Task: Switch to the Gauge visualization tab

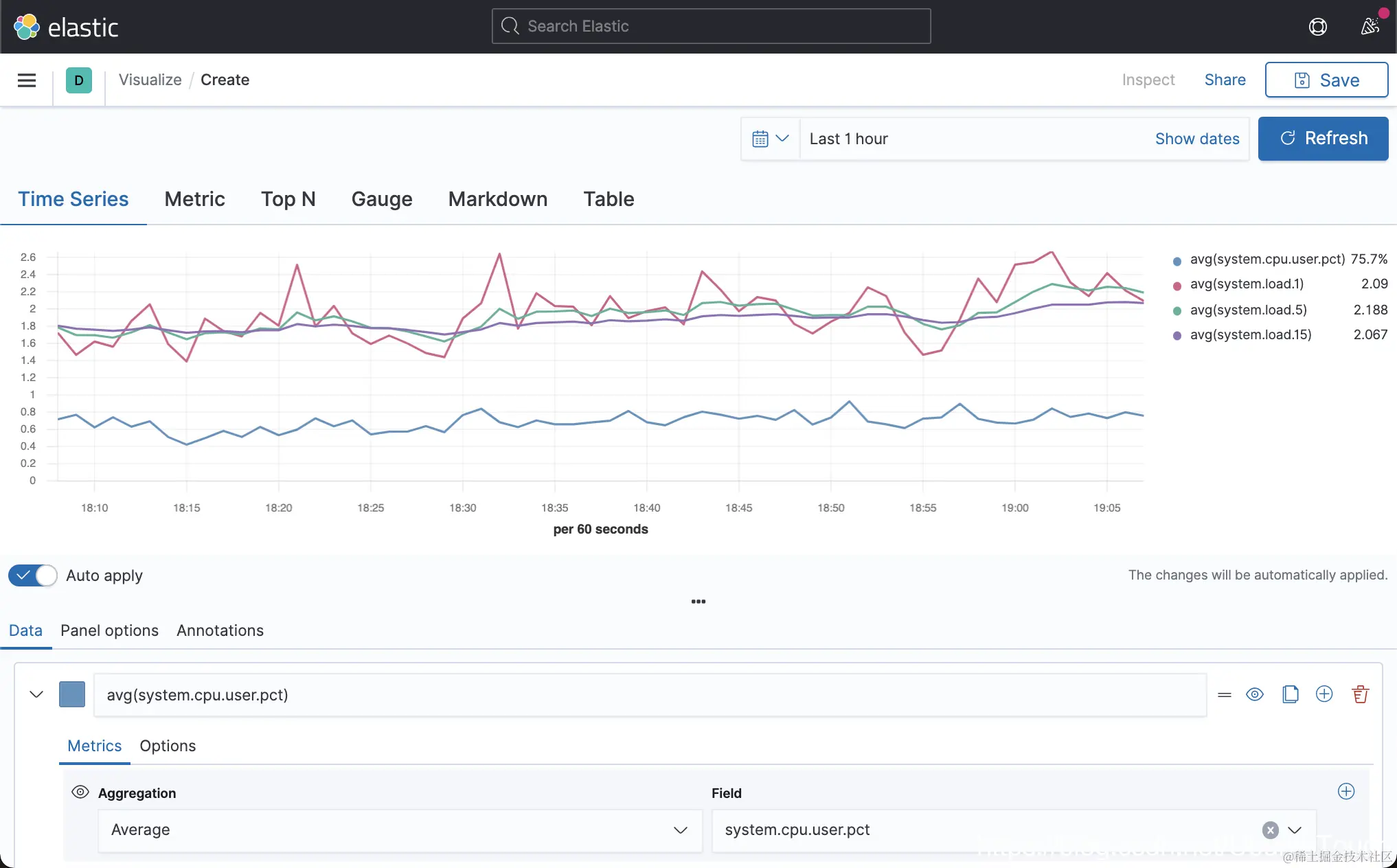Action: pyautogui.click(x=382, y=199)
